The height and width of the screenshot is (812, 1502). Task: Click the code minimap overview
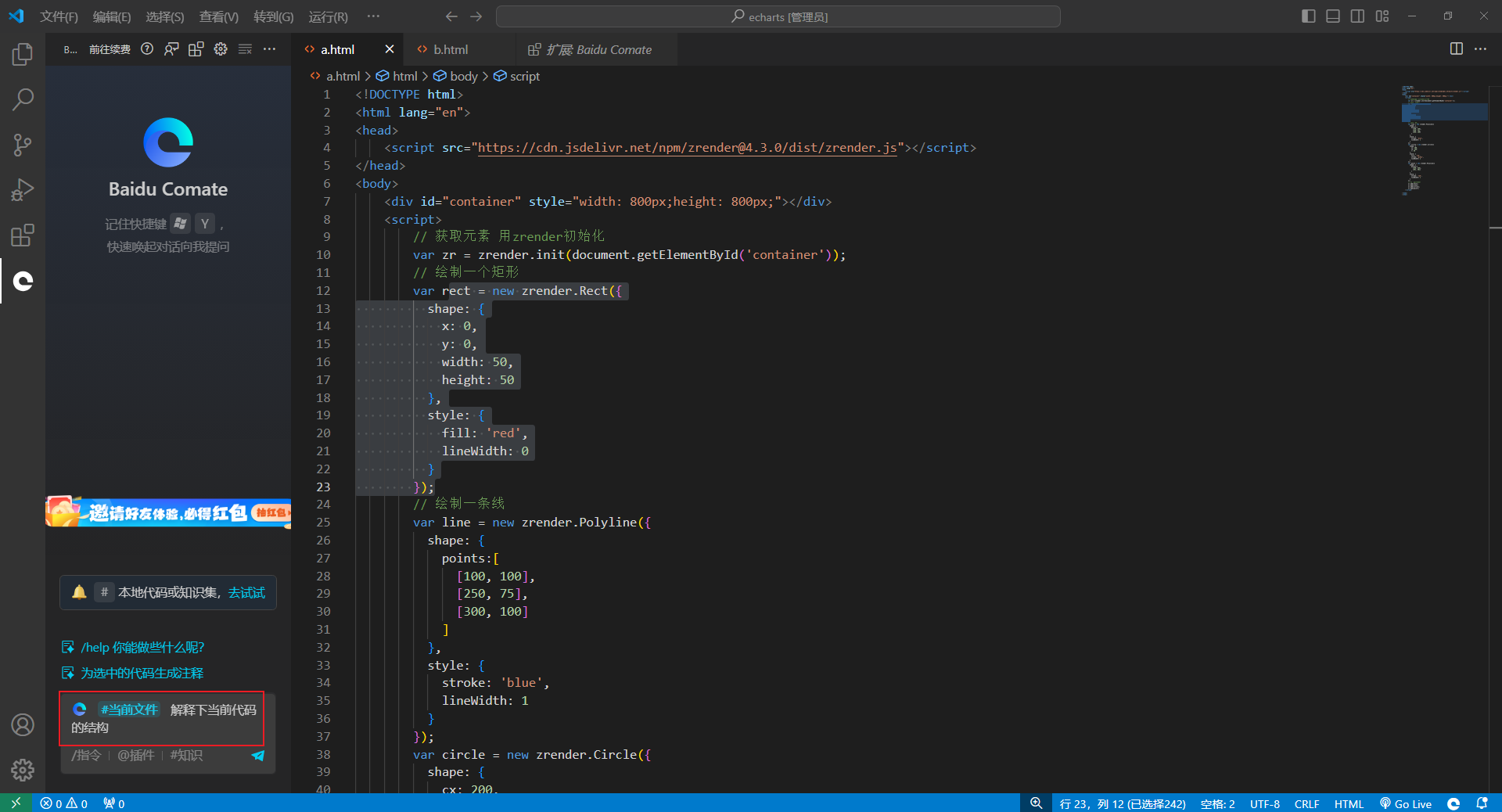[1444, 141]
